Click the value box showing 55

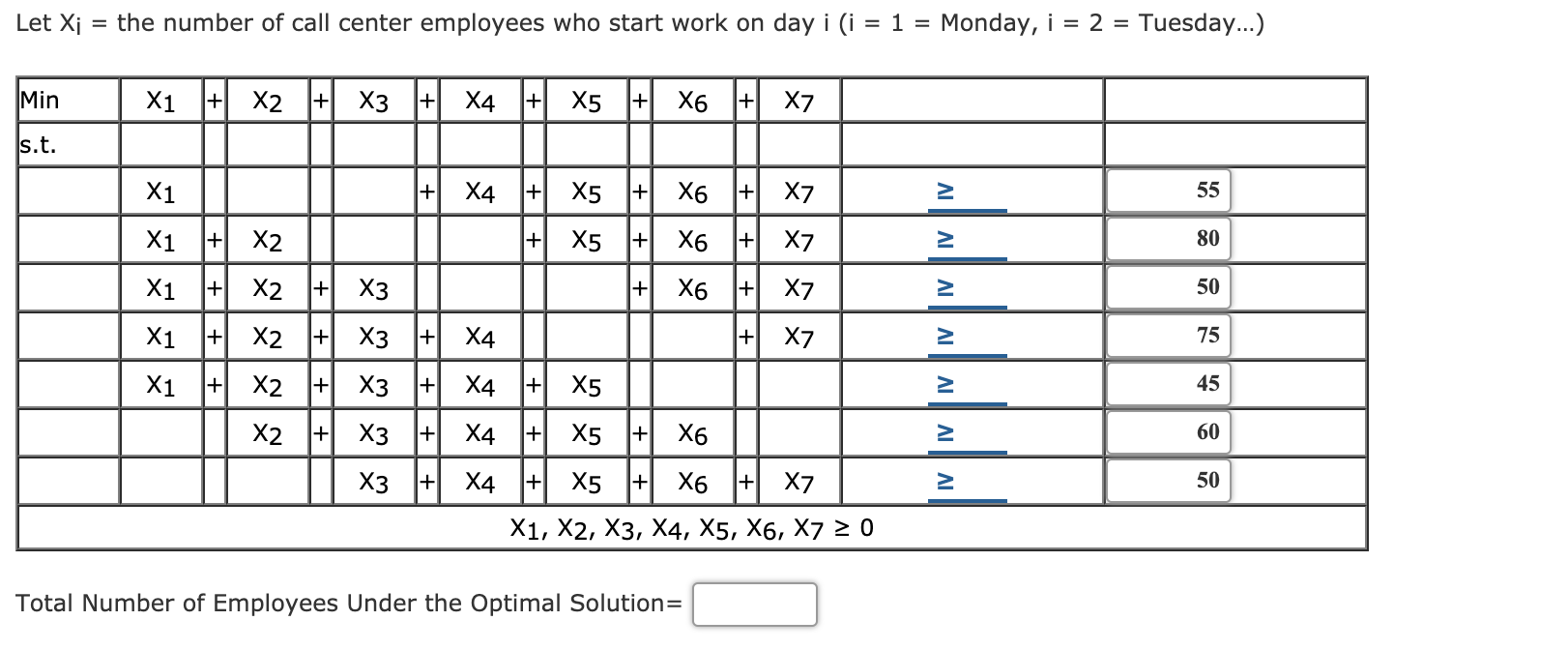click(x=1171, y=189)
